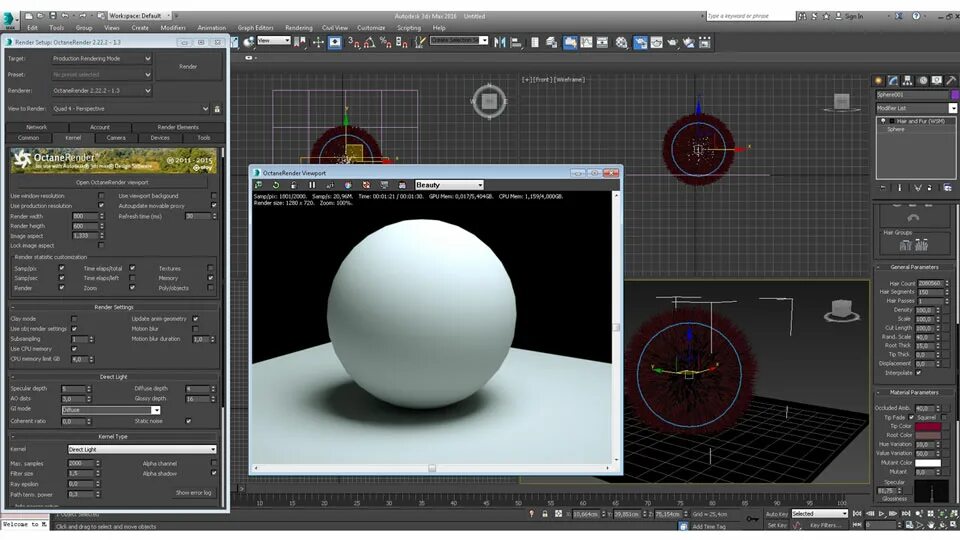Click the Mutant Color swatch
Screen dimensions: 960x540
(x=928, y=463)
